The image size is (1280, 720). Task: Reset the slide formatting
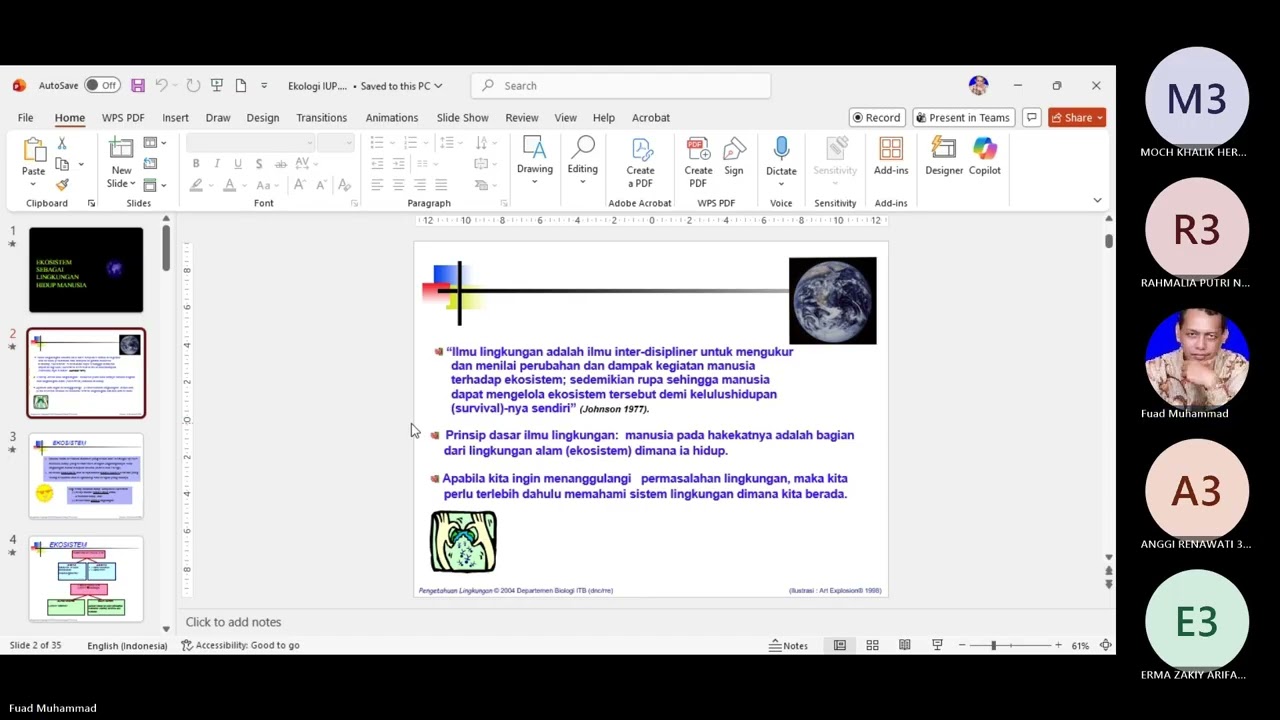(x=151, y=164)
